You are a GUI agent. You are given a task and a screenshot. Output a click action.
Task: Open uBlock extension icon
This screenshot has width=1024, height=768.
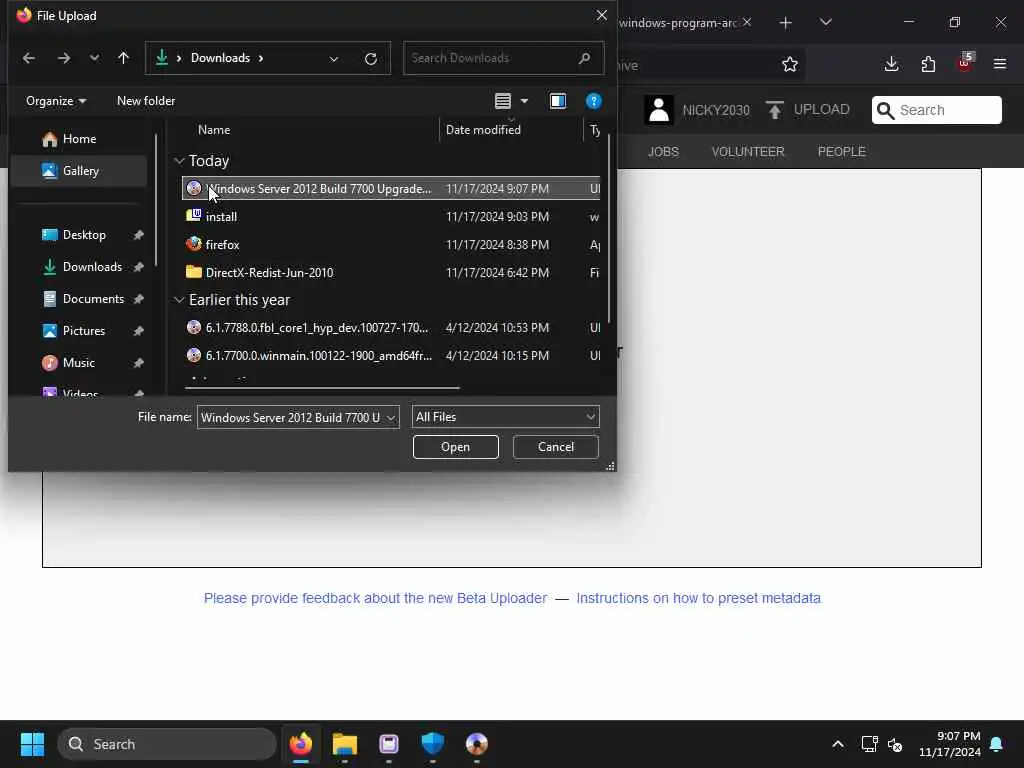tap(965, 63)
